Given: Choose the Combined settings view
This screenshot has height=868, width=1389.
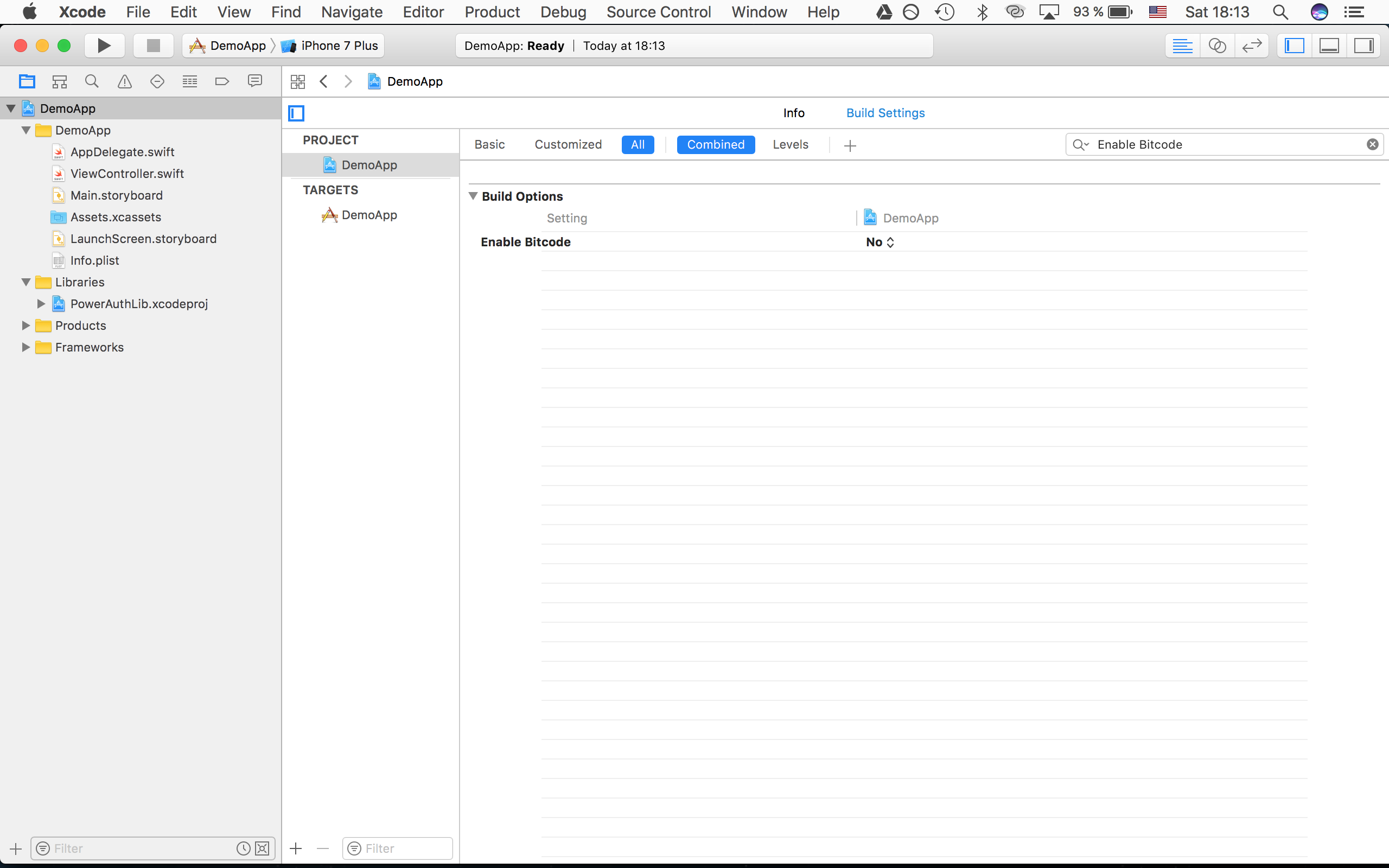Looking at the screenshot, I should coord(716,145).
